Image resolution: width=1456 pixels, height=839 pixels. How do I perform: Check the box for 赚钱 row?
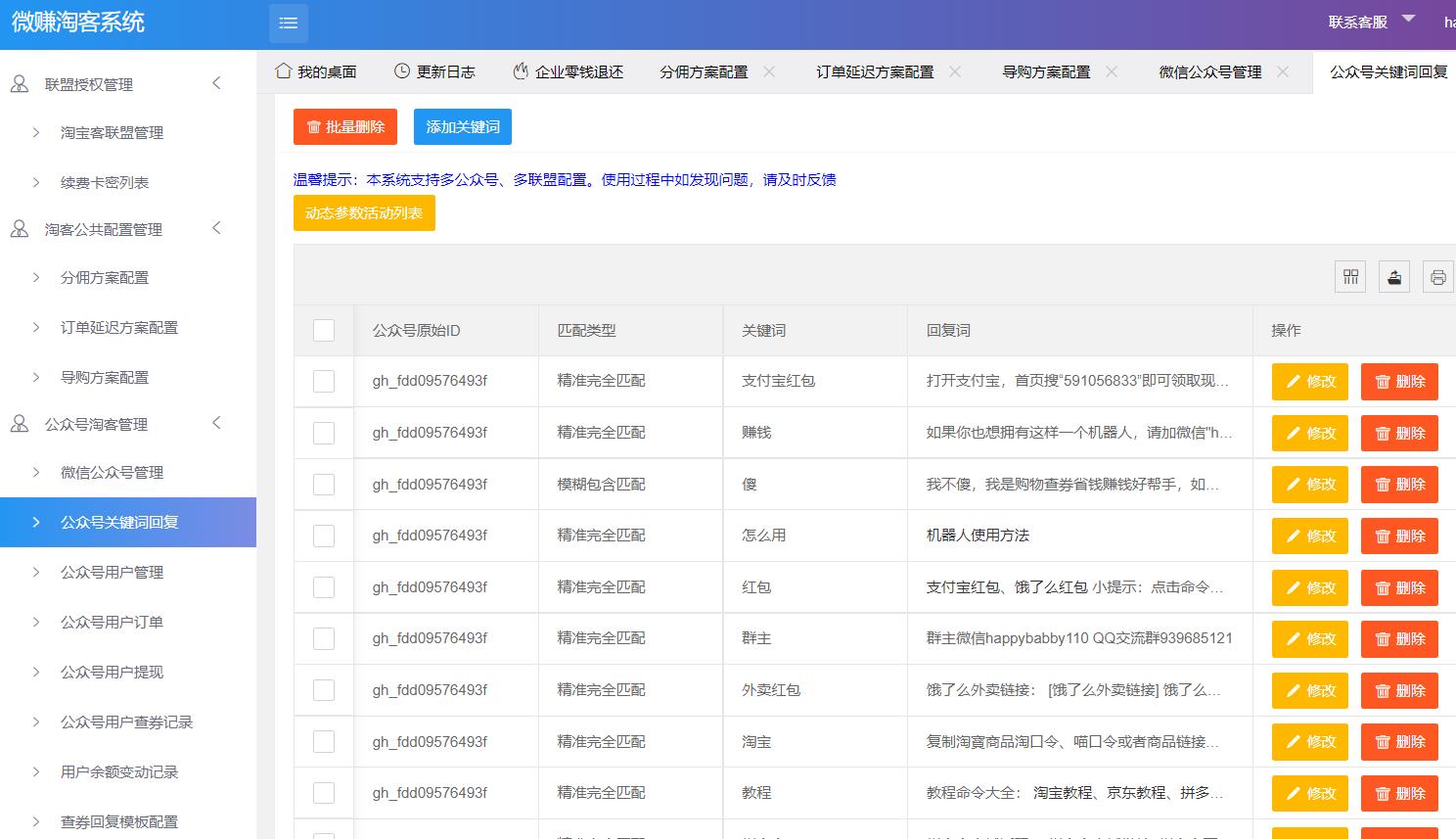[324, 433]
